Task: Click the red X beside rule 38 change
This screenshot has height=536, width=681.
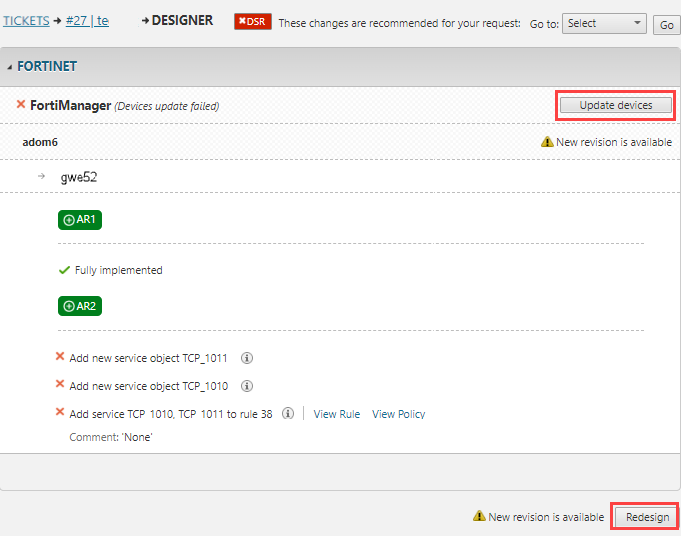Action: pyautogui.click(x=60, y=412)
